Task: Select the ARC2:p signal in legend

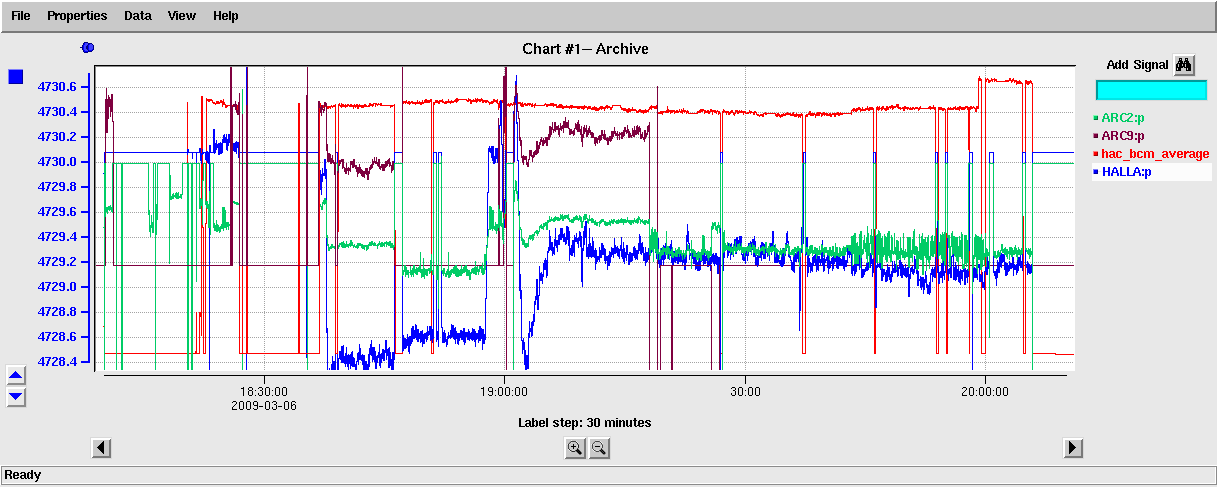Action: point(1123,118)
